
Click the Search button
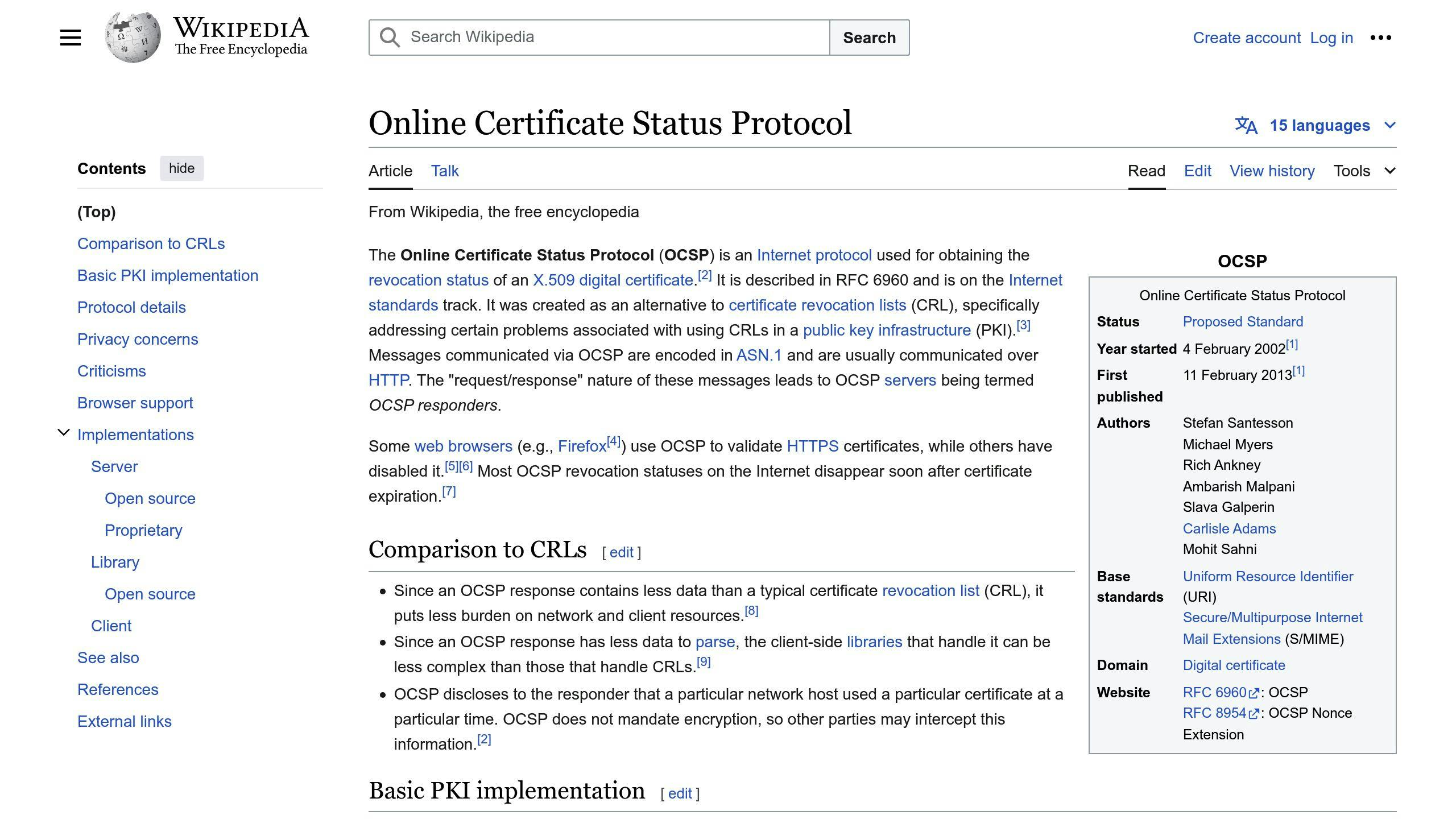pos(869,36)
